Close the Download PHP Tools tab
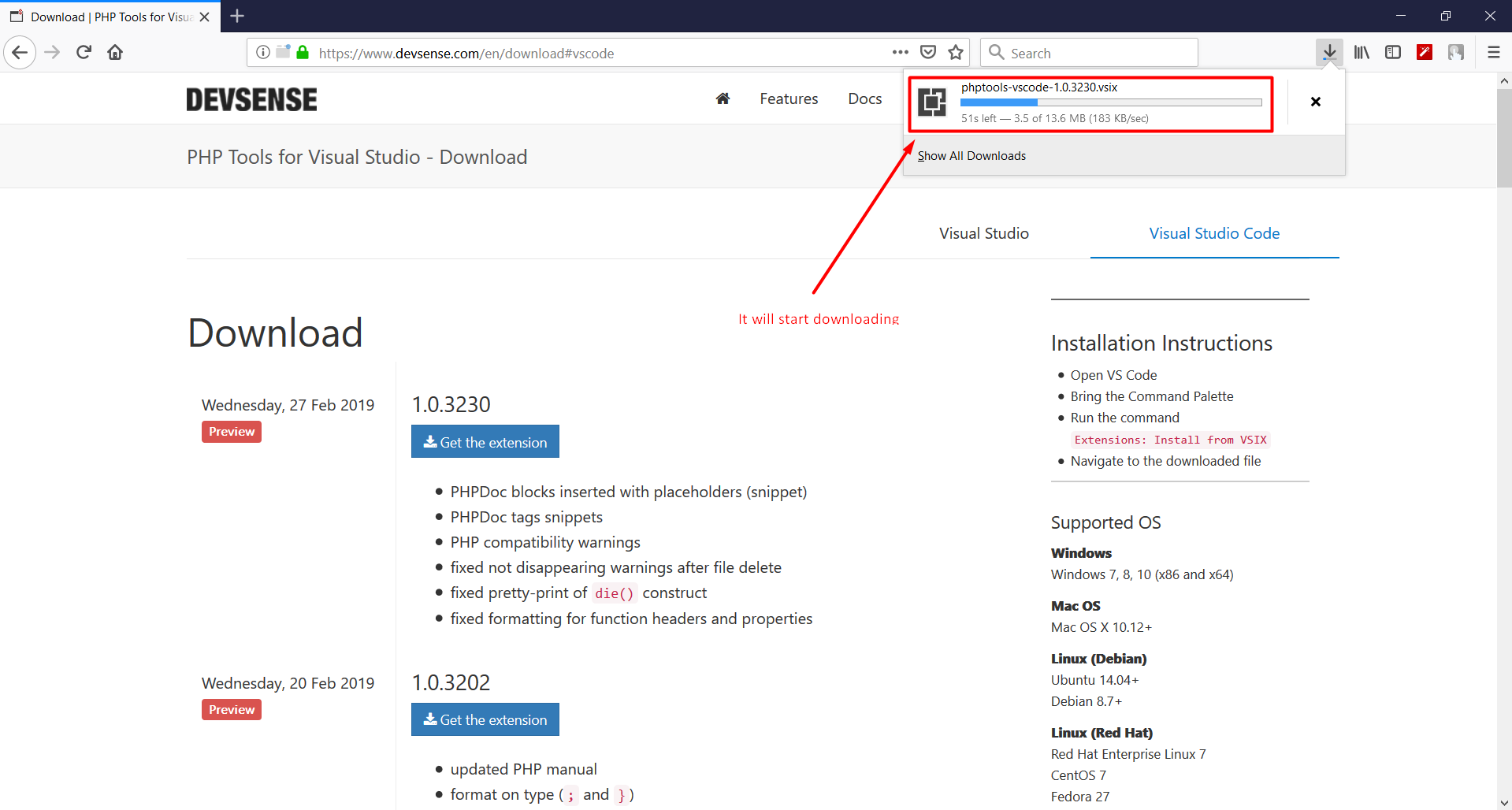 click(x=205, y=17)
